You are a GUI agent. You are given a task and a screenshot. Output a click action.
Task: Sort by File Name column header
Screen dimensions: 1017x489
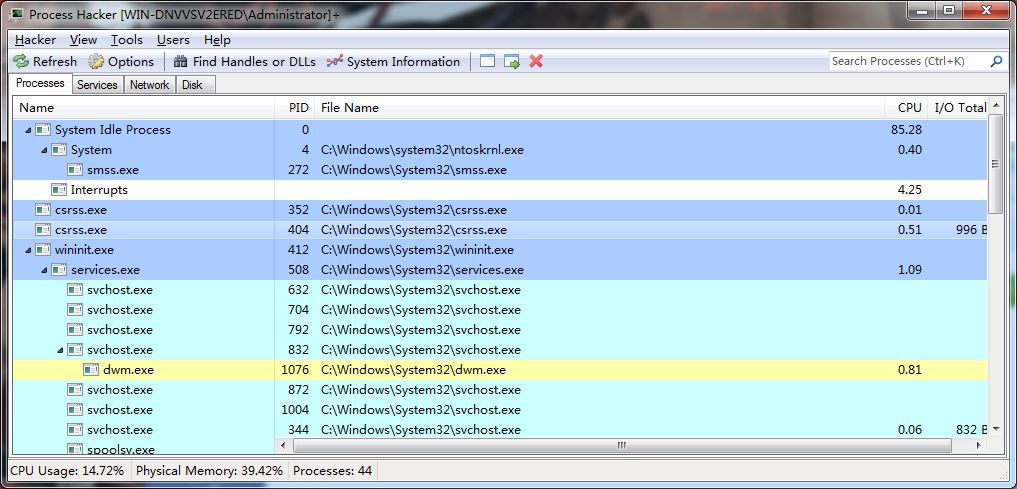[599, 108]
